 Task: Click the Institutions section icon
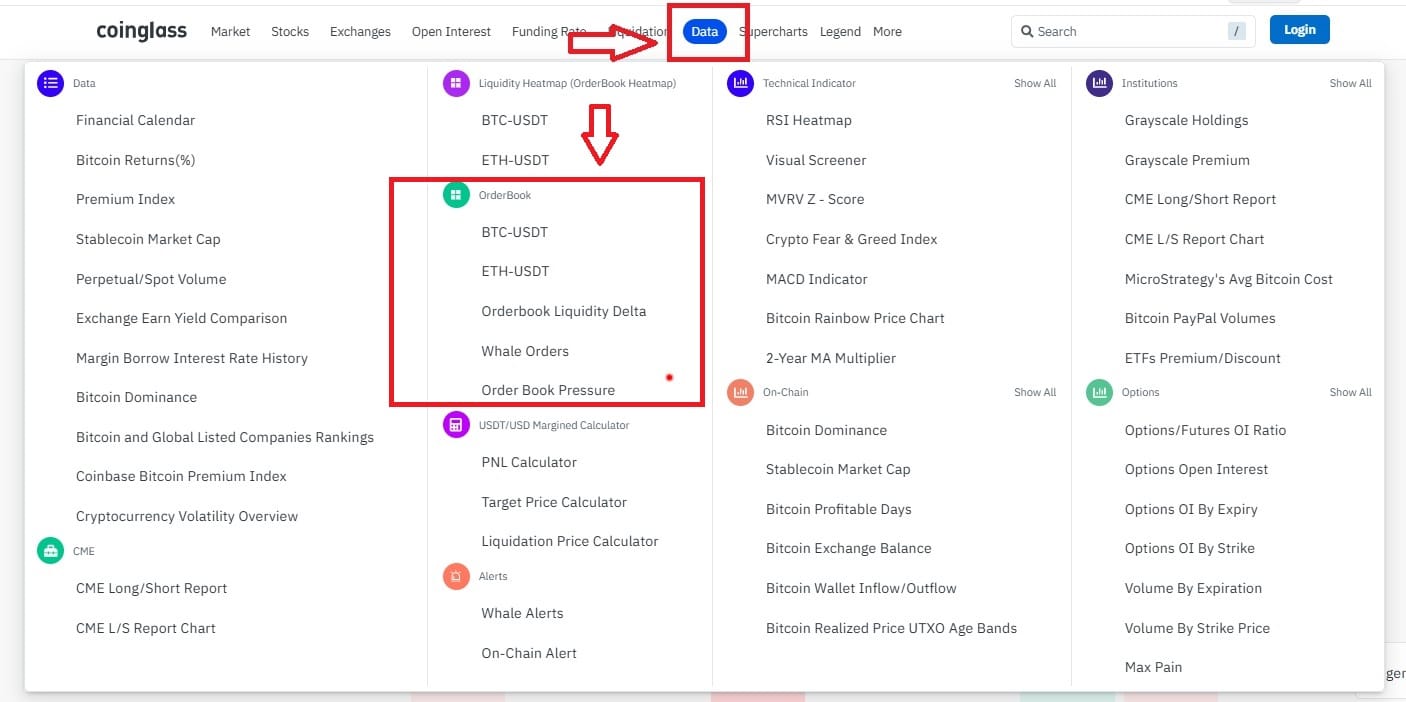pos(1099,84)
